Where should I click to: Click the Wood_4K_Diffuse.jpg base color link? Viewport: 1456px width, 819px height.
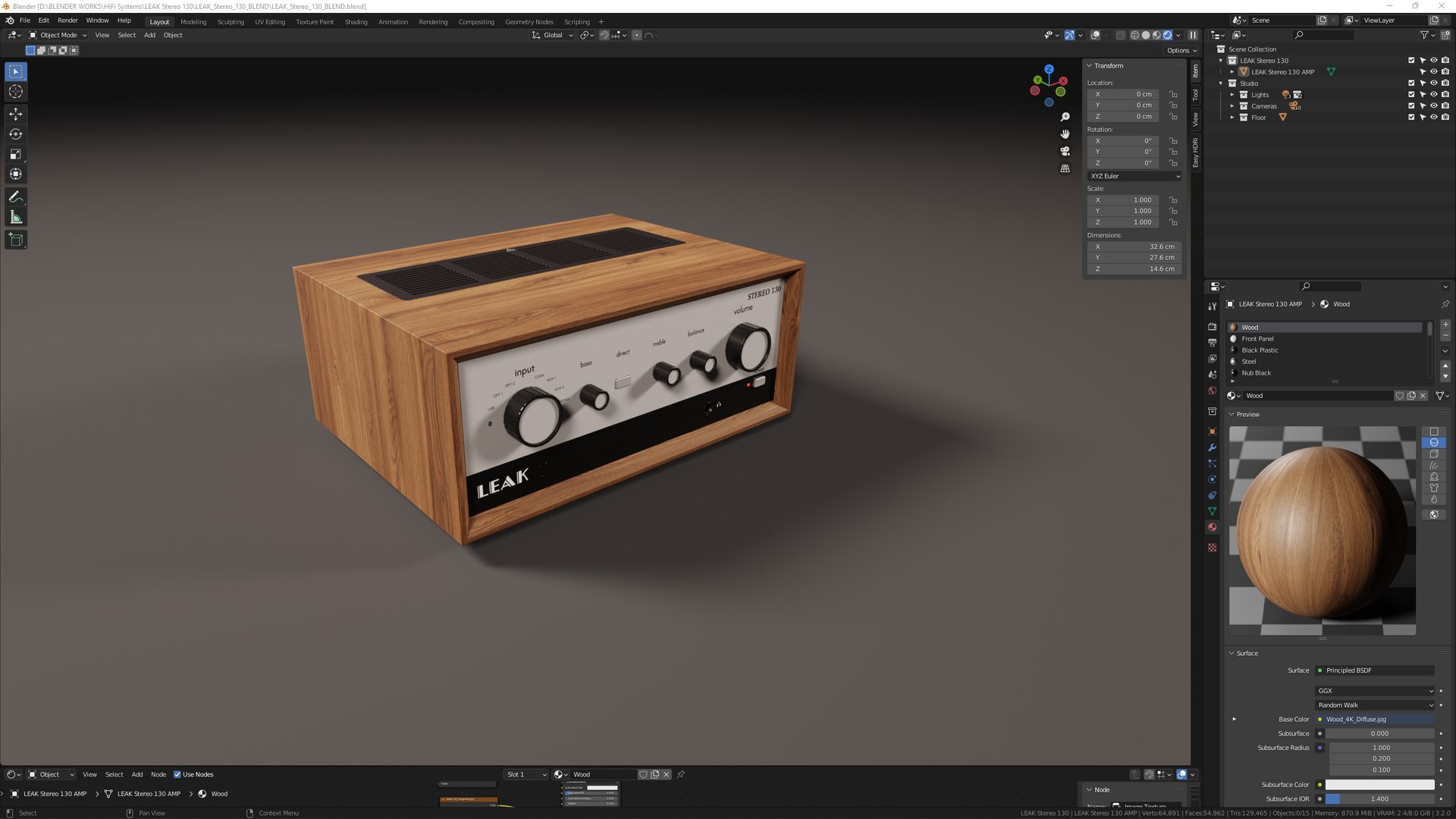[1375, 720]
